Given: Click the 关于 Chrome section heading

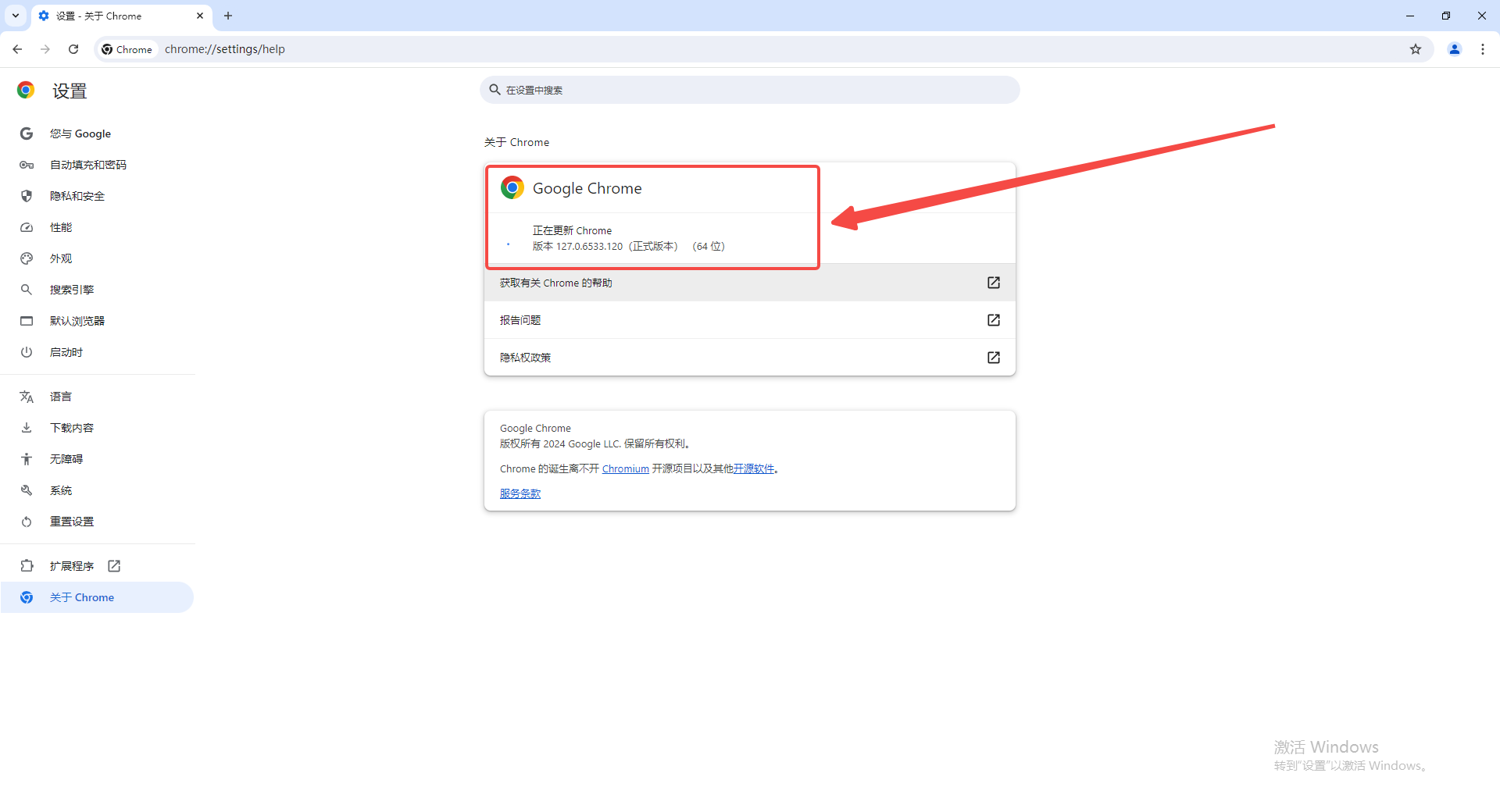Looking at the screenshot, I should [x=517, y=142].
